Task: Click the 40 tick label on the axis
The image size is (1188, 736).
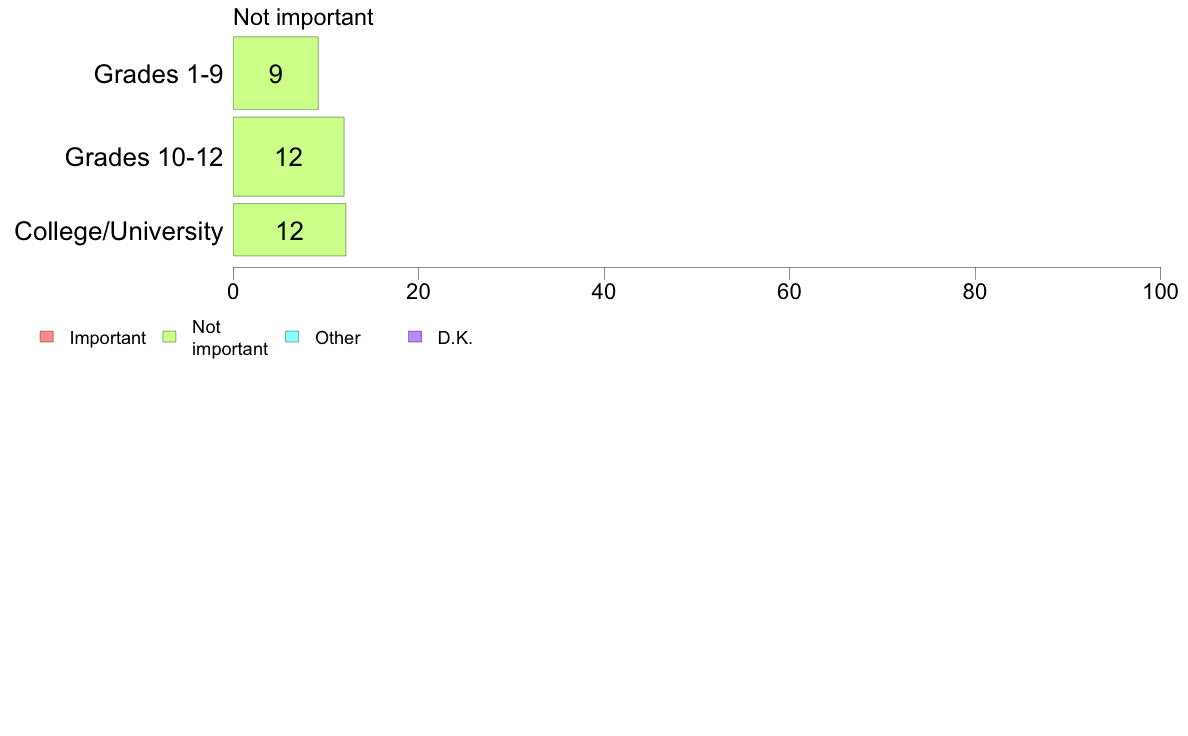Action: coord(604,292)
